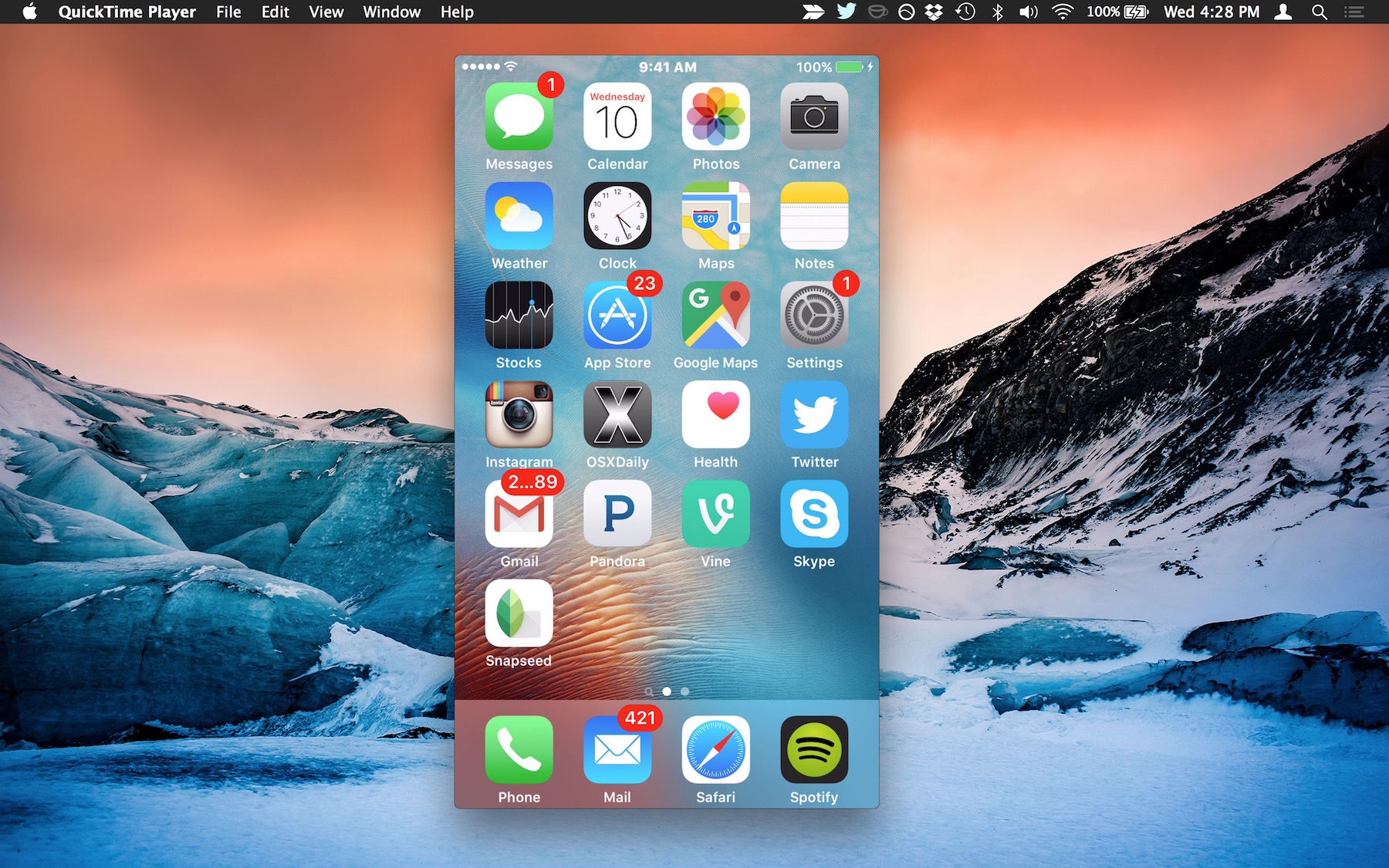Open Spotlight search
1389x868 pixels.
[1320, 12]
